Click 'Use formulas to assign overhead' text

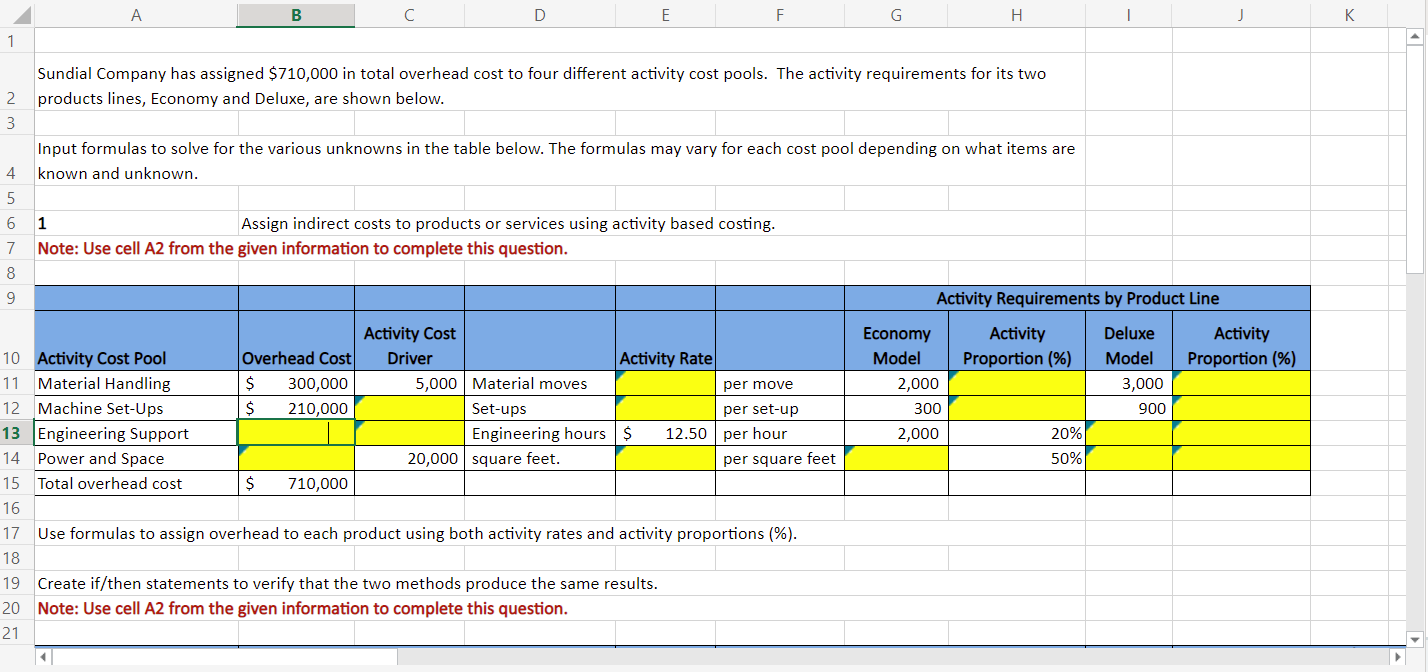click(417, 533)
